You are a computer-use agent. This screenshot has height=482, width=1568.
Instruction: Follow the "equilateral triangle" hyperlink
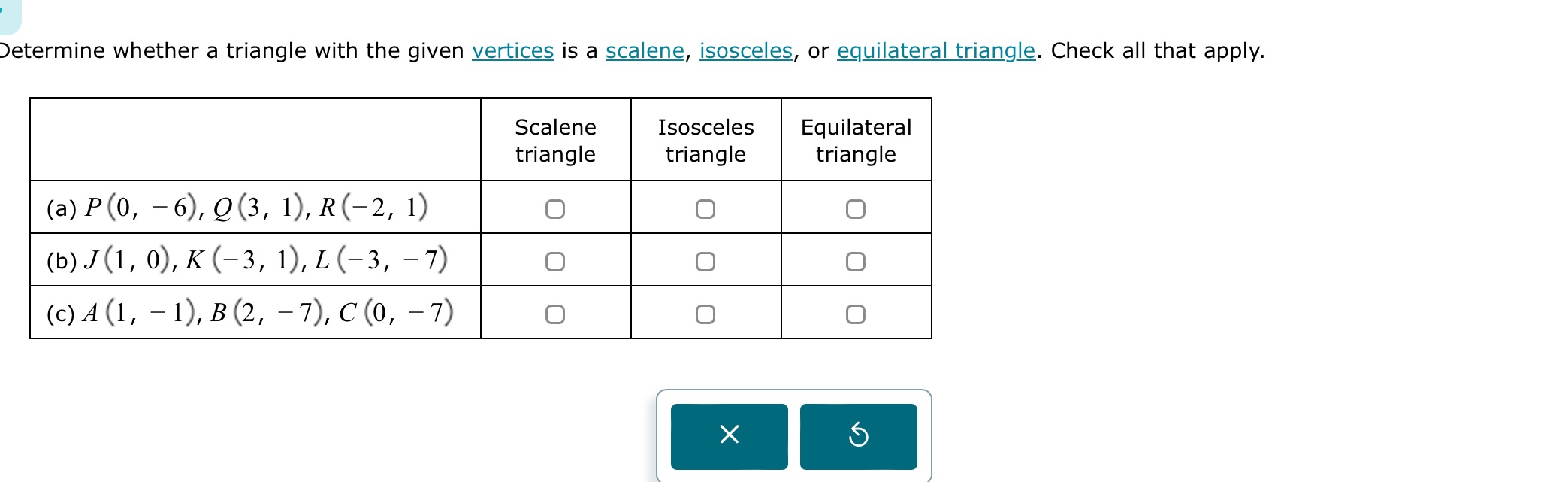point(935,51)
